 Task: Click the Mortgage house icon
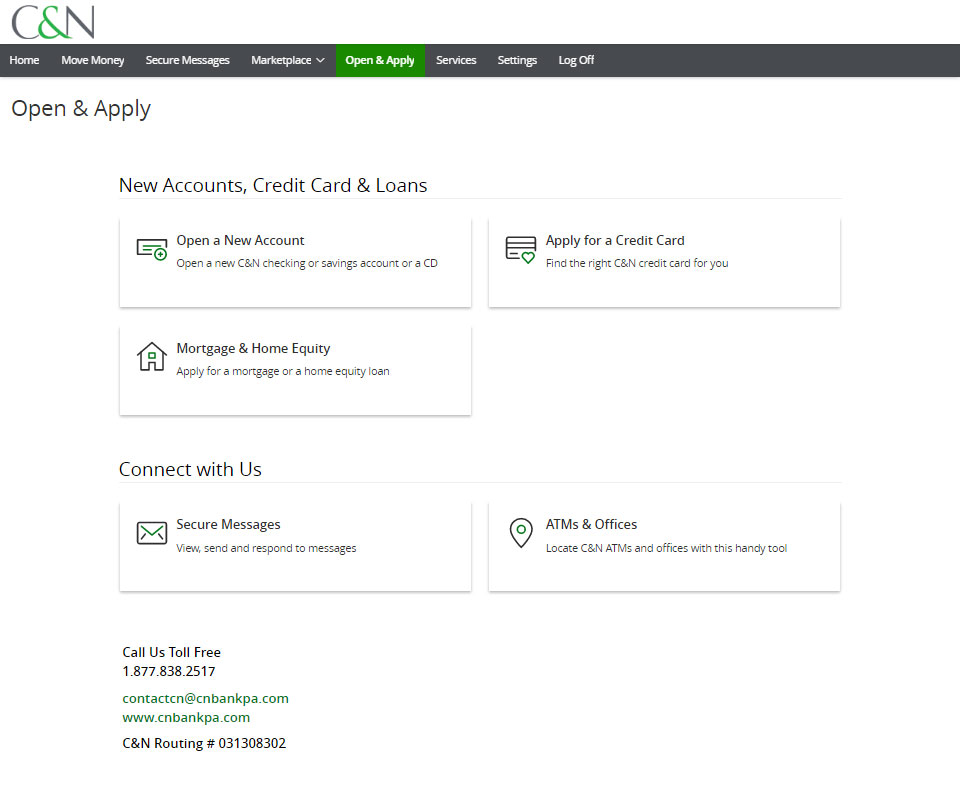(152, 356)
